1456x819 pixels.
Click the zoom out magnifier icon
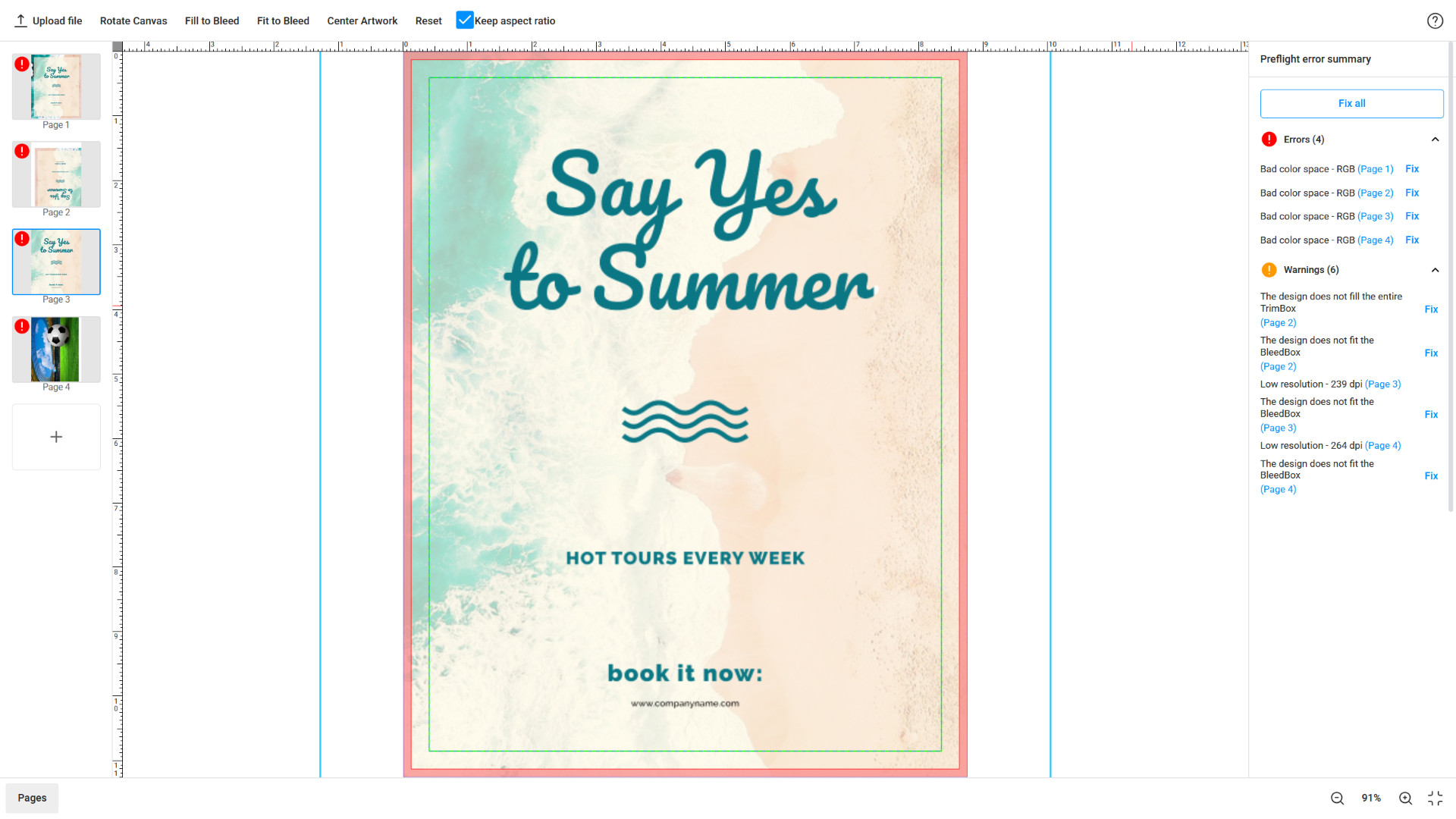click(x=1337, y=798)
